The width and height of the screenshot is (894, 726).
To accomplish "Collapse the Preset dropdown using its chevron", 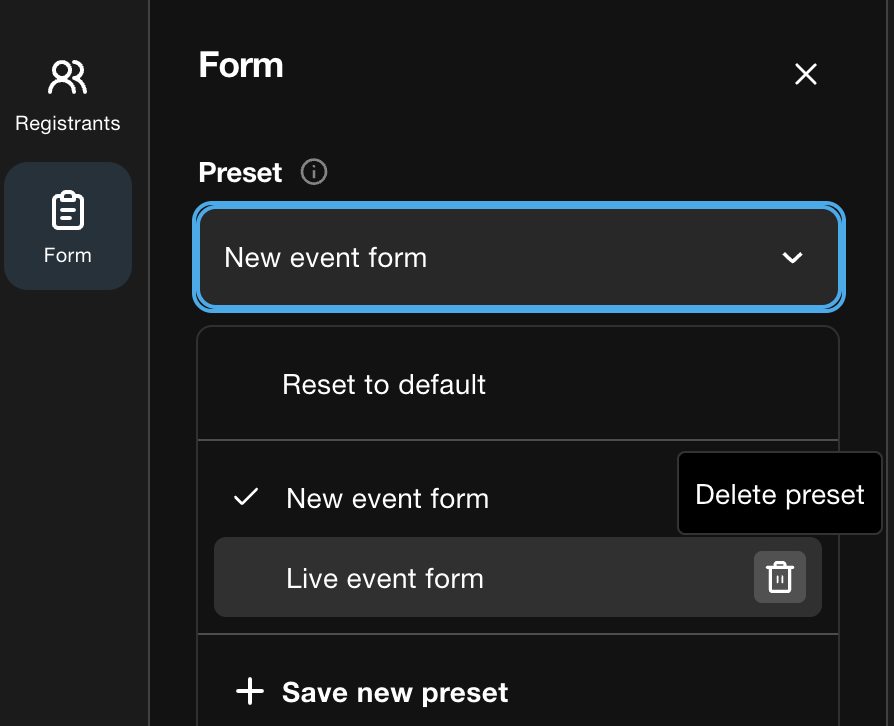I will click(792, 258).
